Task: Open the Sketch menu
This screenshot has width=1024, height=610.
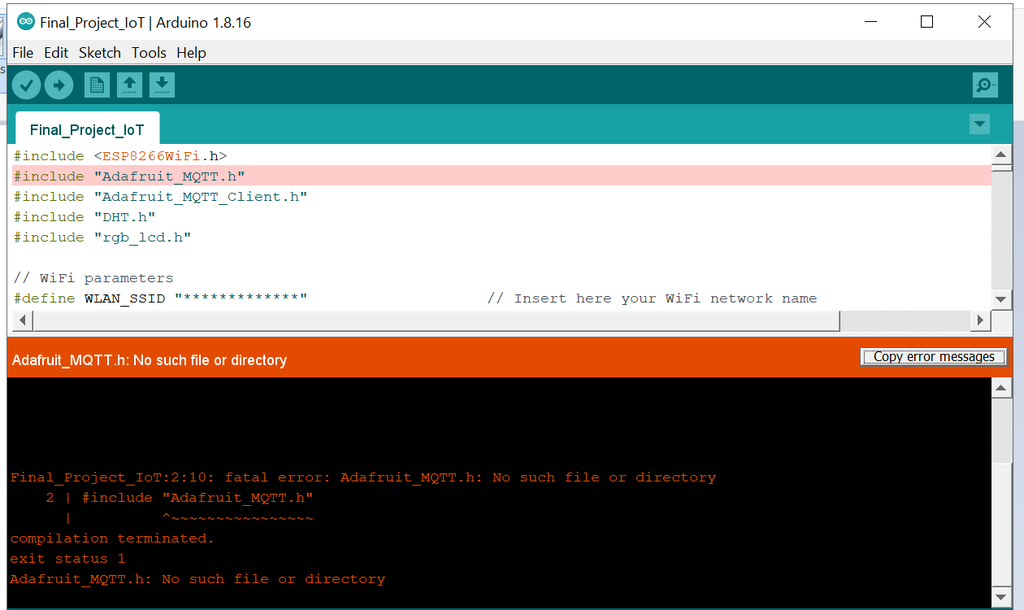Action: click(100, 53)
